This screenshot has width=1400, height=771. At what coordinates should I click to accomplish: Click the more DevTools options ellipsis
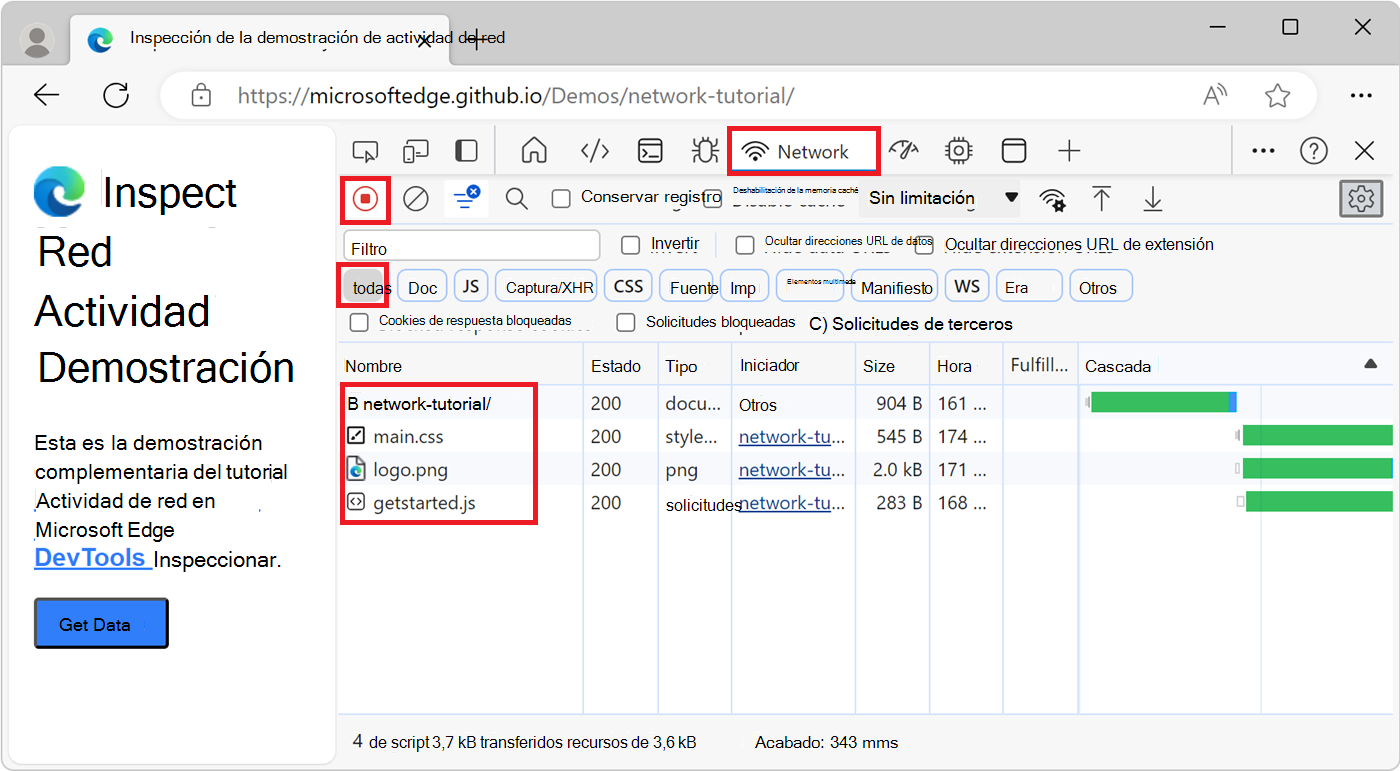[1262, 150]
